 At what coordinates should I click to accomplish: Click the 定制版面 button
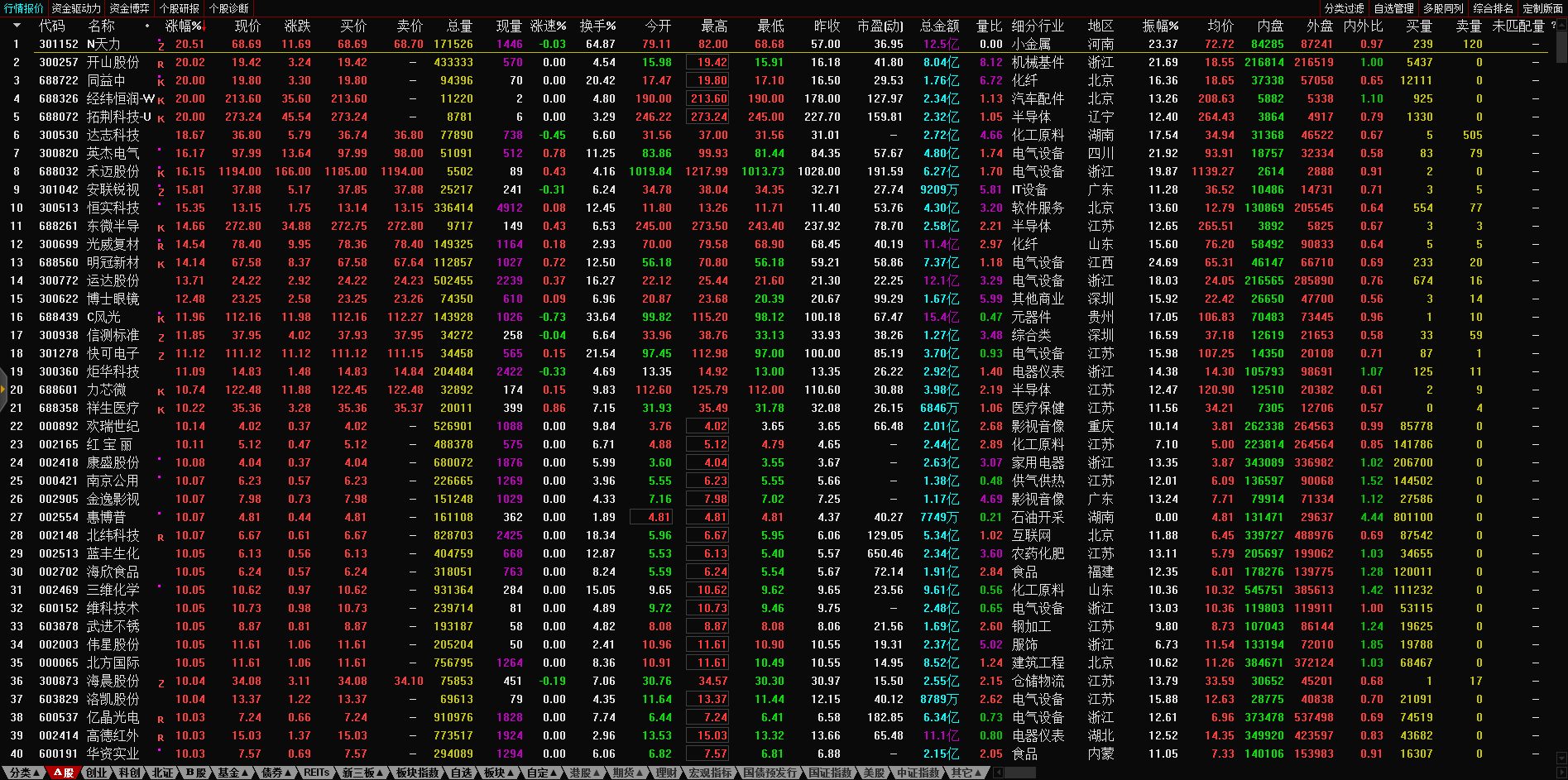point(1542,8)
